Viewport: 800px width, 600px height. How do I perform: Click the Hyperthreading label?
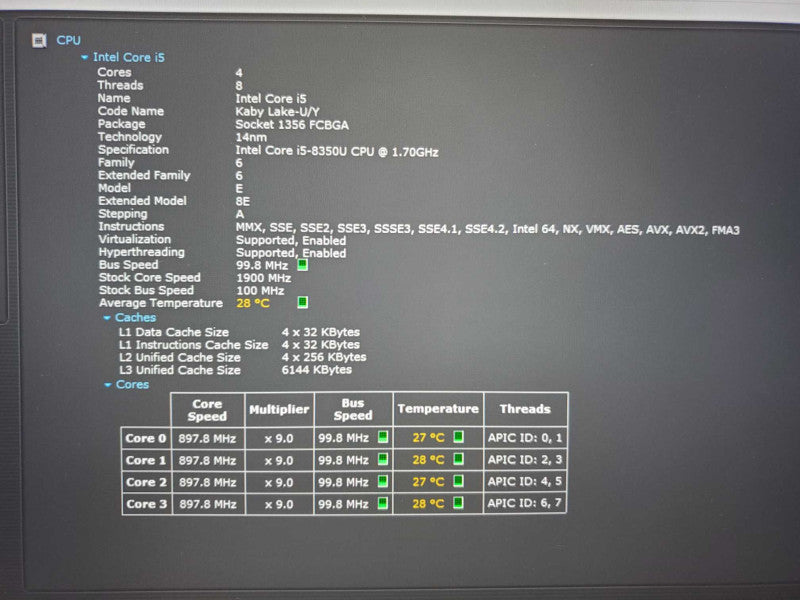point(141,252)
